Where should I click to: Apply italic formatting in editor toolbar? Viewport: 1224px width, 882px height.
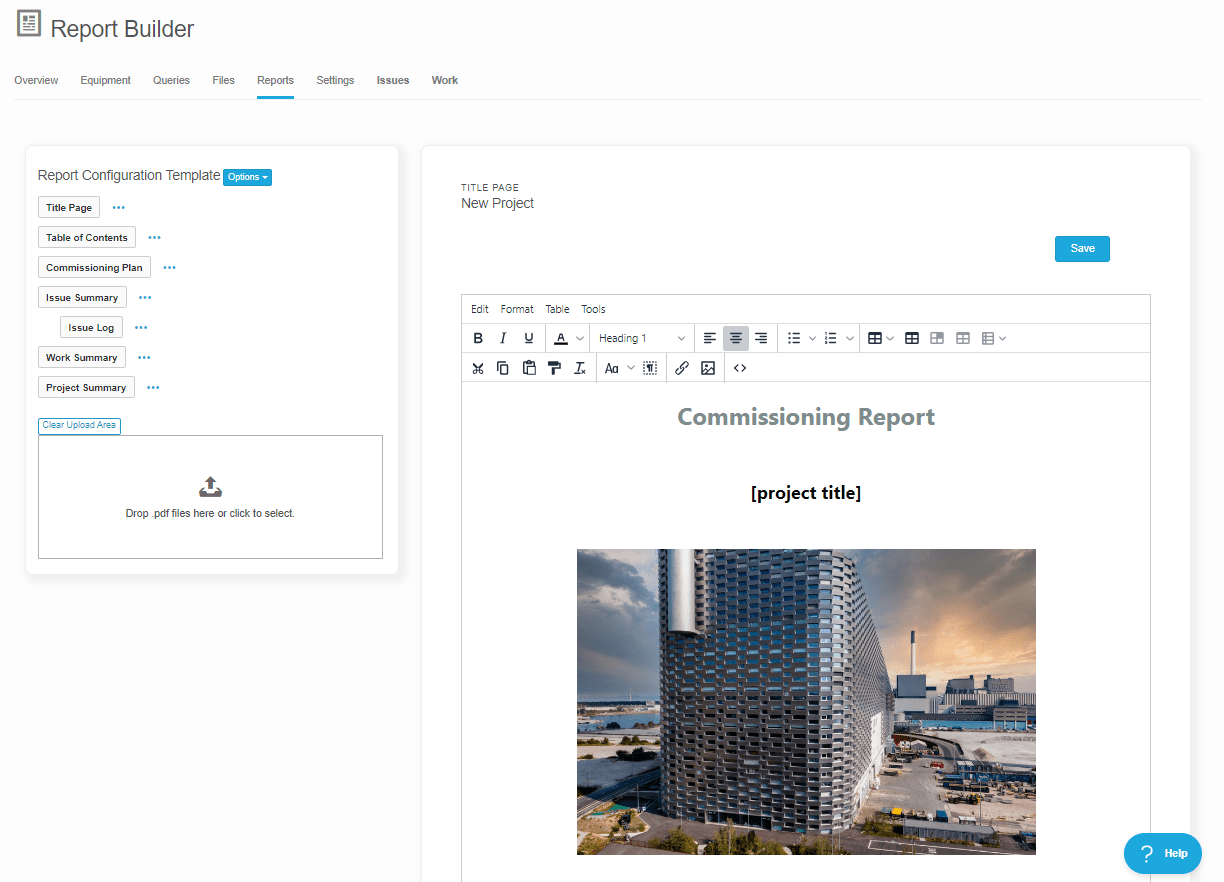point(503,338)
